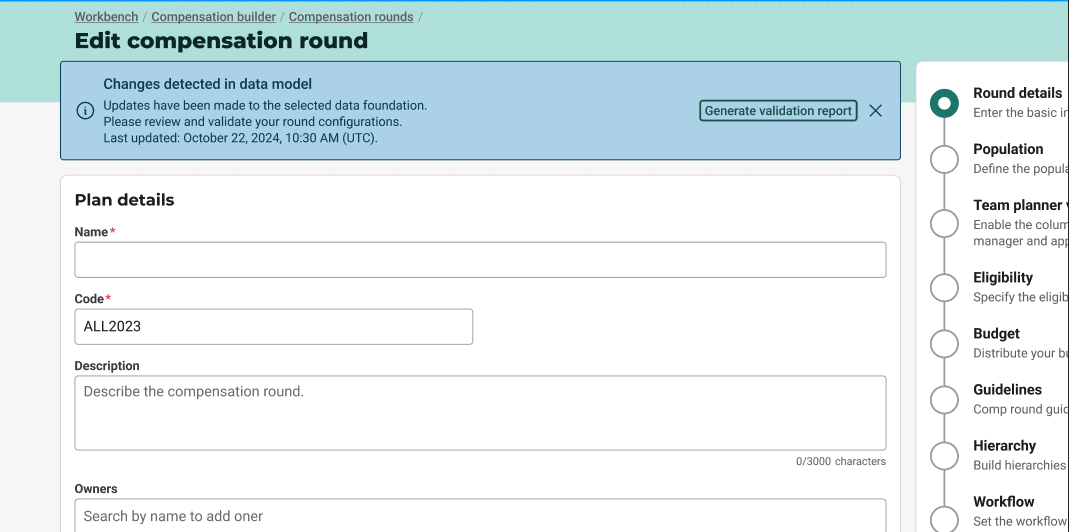Select the Budget step circle

944,343
